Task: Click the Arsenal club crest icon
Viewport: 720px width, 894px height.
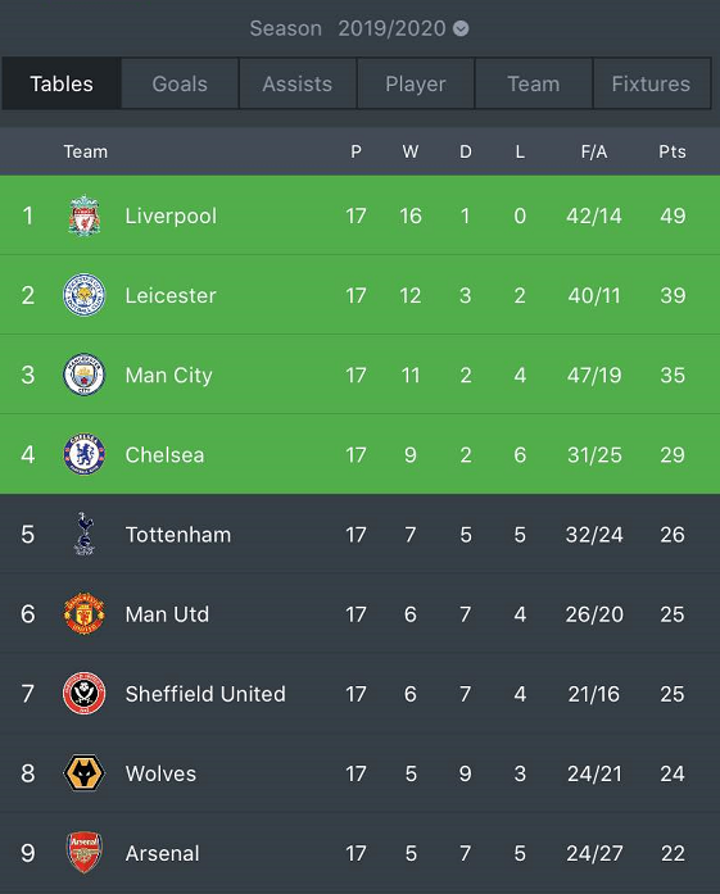Action: point(84,853)
